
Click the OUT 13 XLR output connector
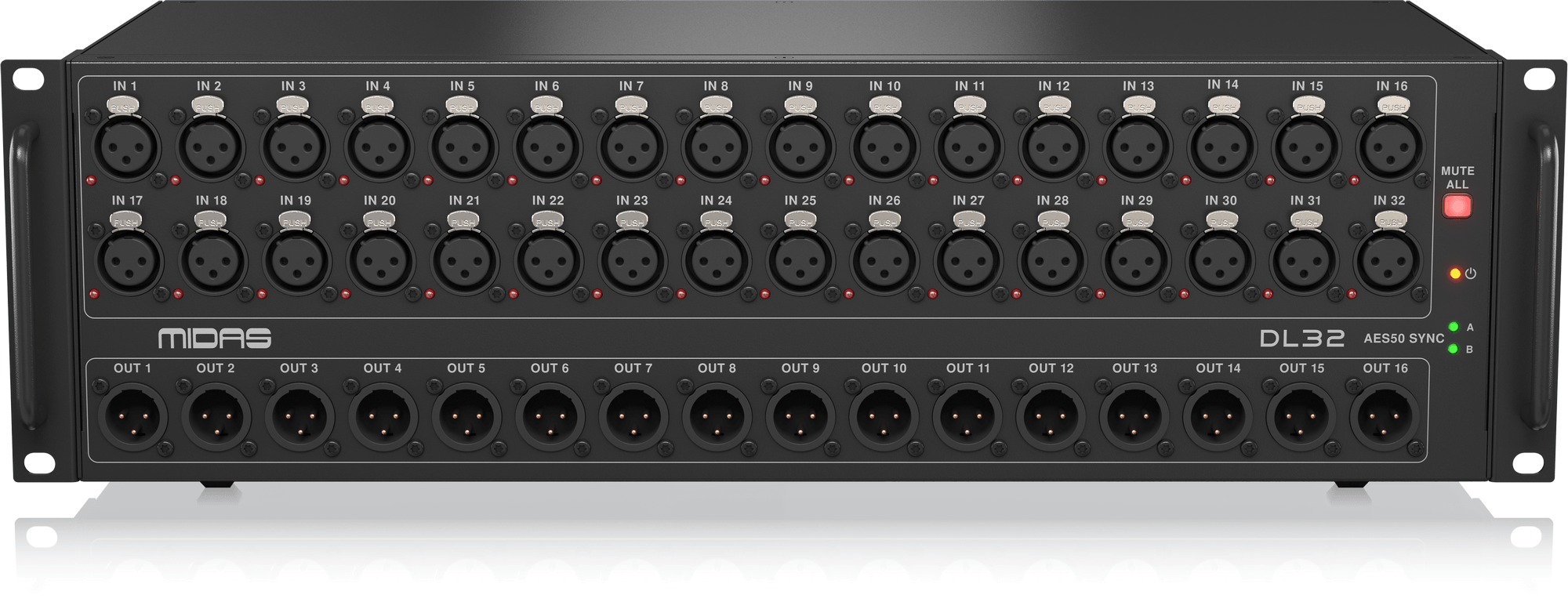(x=1134, y=416)
